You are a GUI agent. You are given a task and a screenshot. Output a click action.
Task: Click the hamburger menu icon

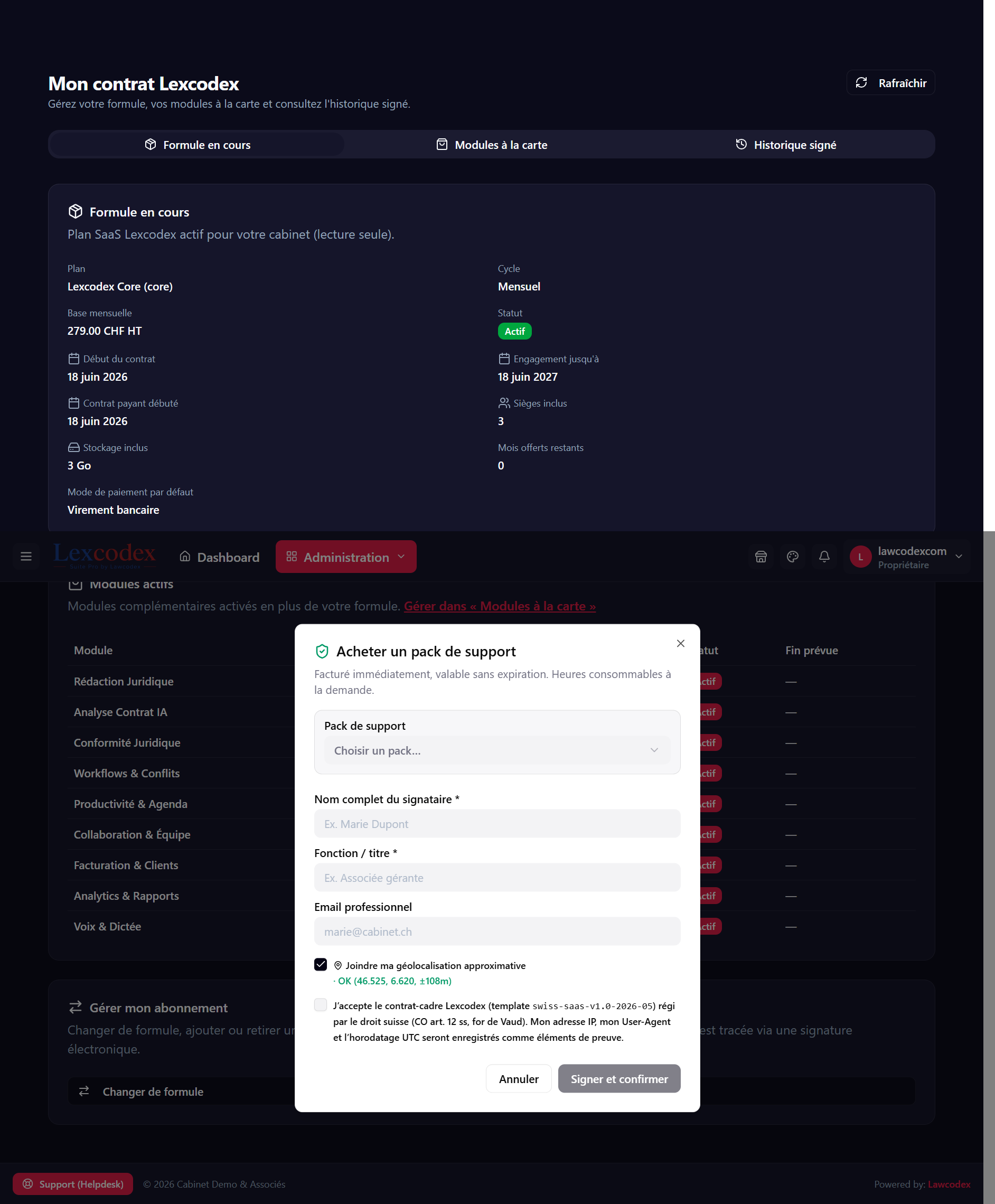coord(26,557)
